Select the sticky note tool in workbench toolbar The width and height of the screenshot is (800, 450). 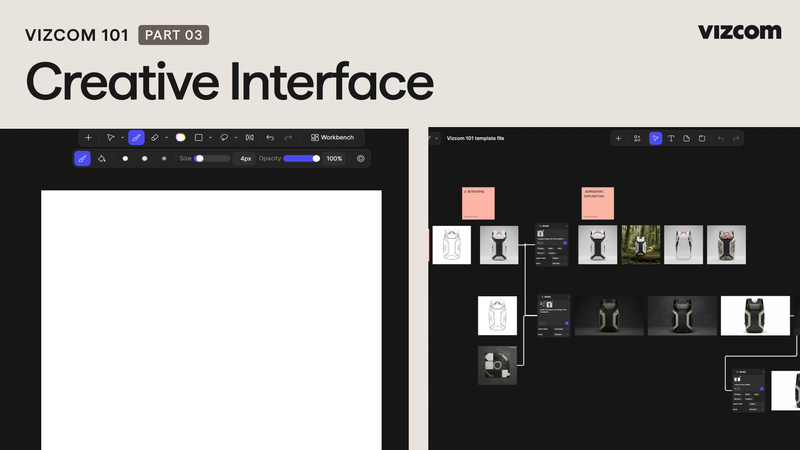point(686,139)
